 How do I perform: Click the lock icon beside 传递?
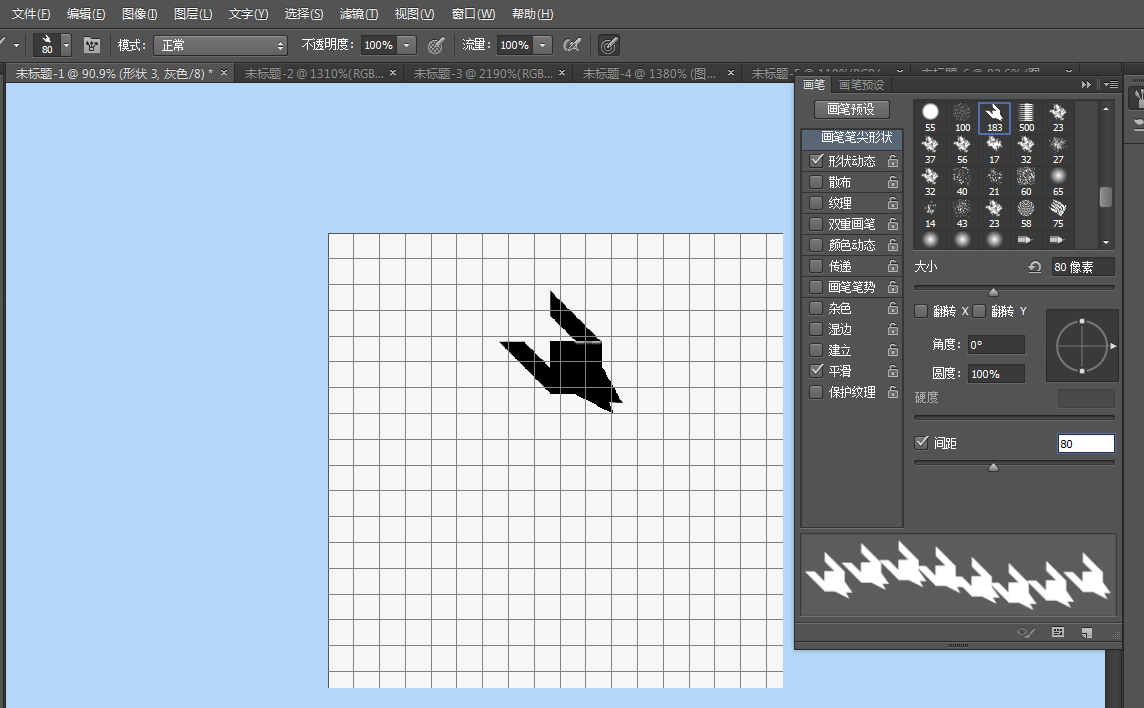tap(892, 266)
